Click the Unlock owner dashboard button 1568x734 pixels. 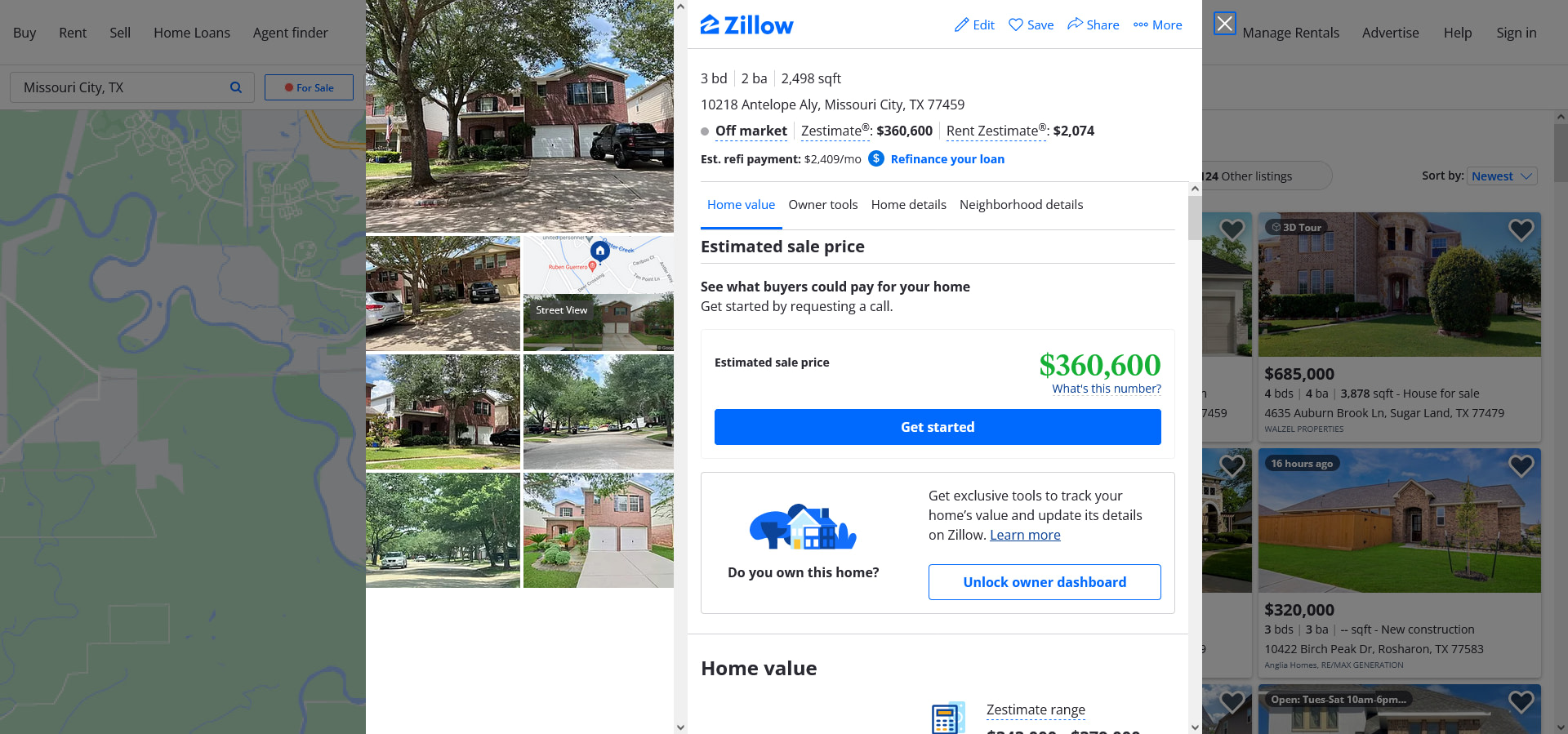click(x=1045, y=582)
